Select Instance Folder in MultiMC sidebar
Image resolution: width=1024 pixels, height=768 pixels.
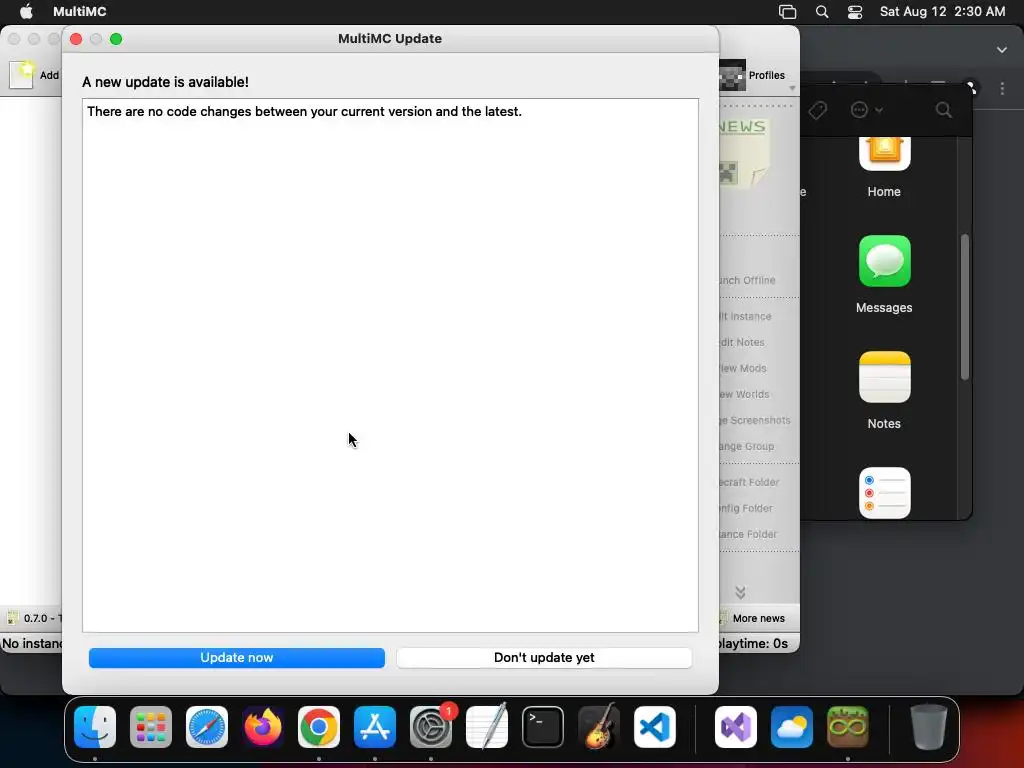click(748, 534)
